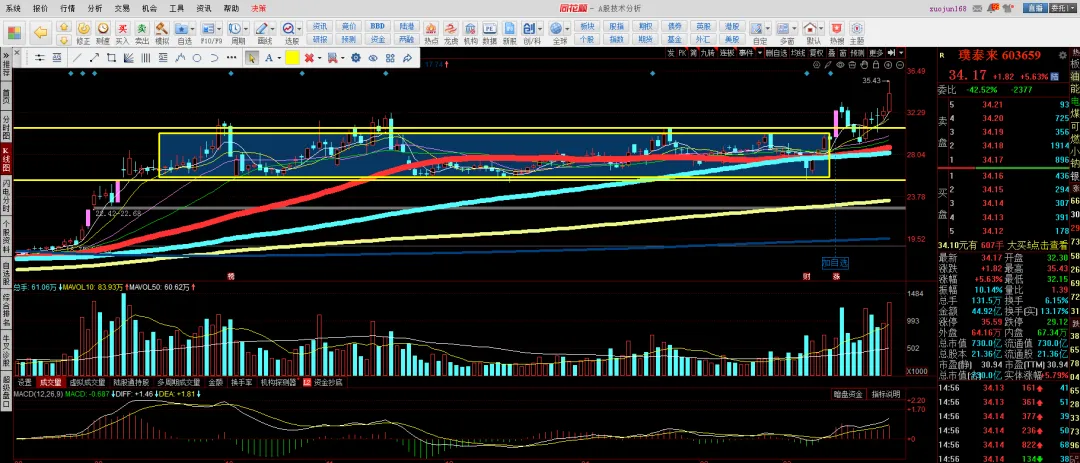Open the 热搜 icon
Image resolution: width=1080 pixels, height=463 pixels.
(x=837, y=28)
